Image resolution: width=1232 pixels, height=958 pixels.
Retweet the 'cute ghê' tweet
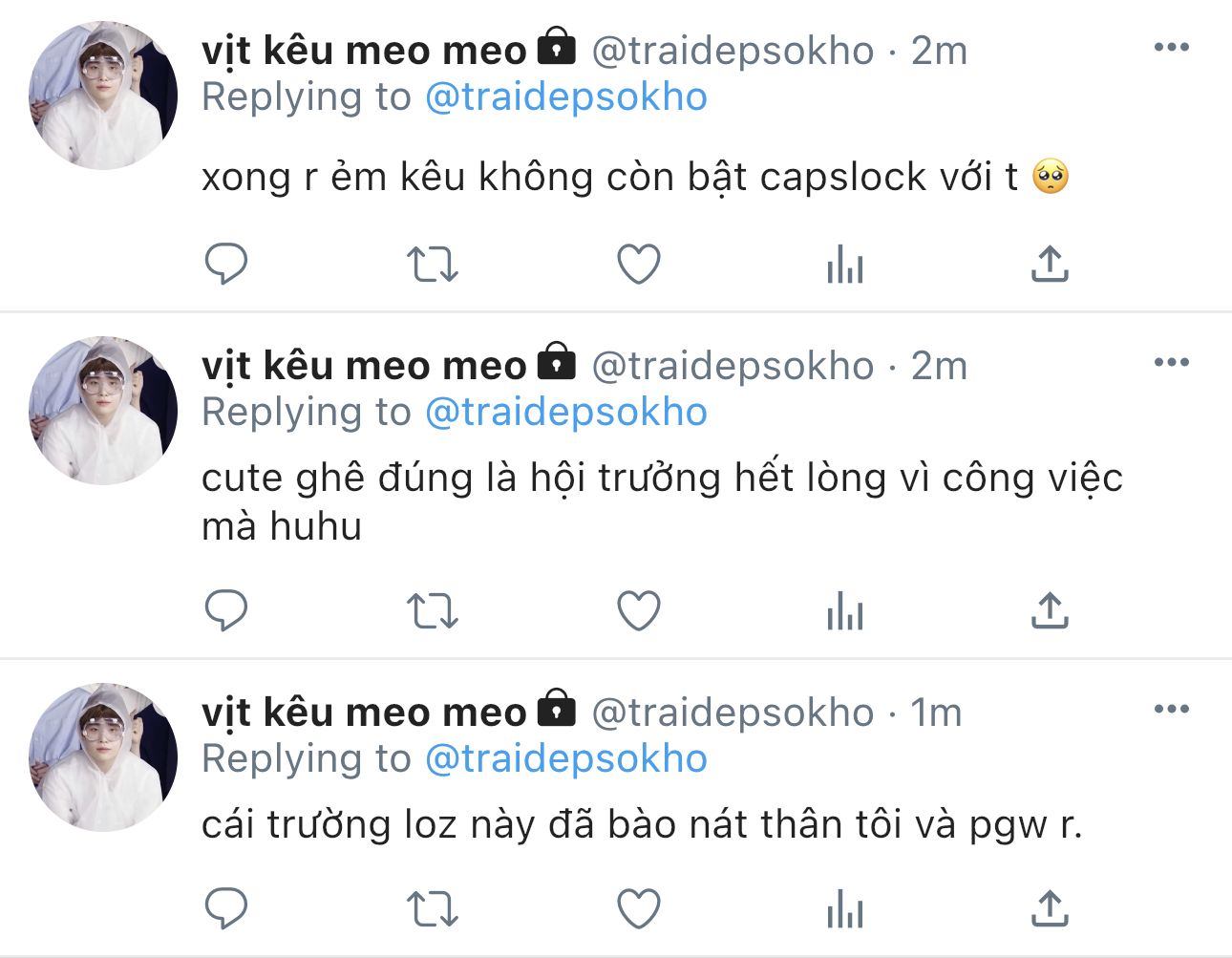(x=433, y=611)
